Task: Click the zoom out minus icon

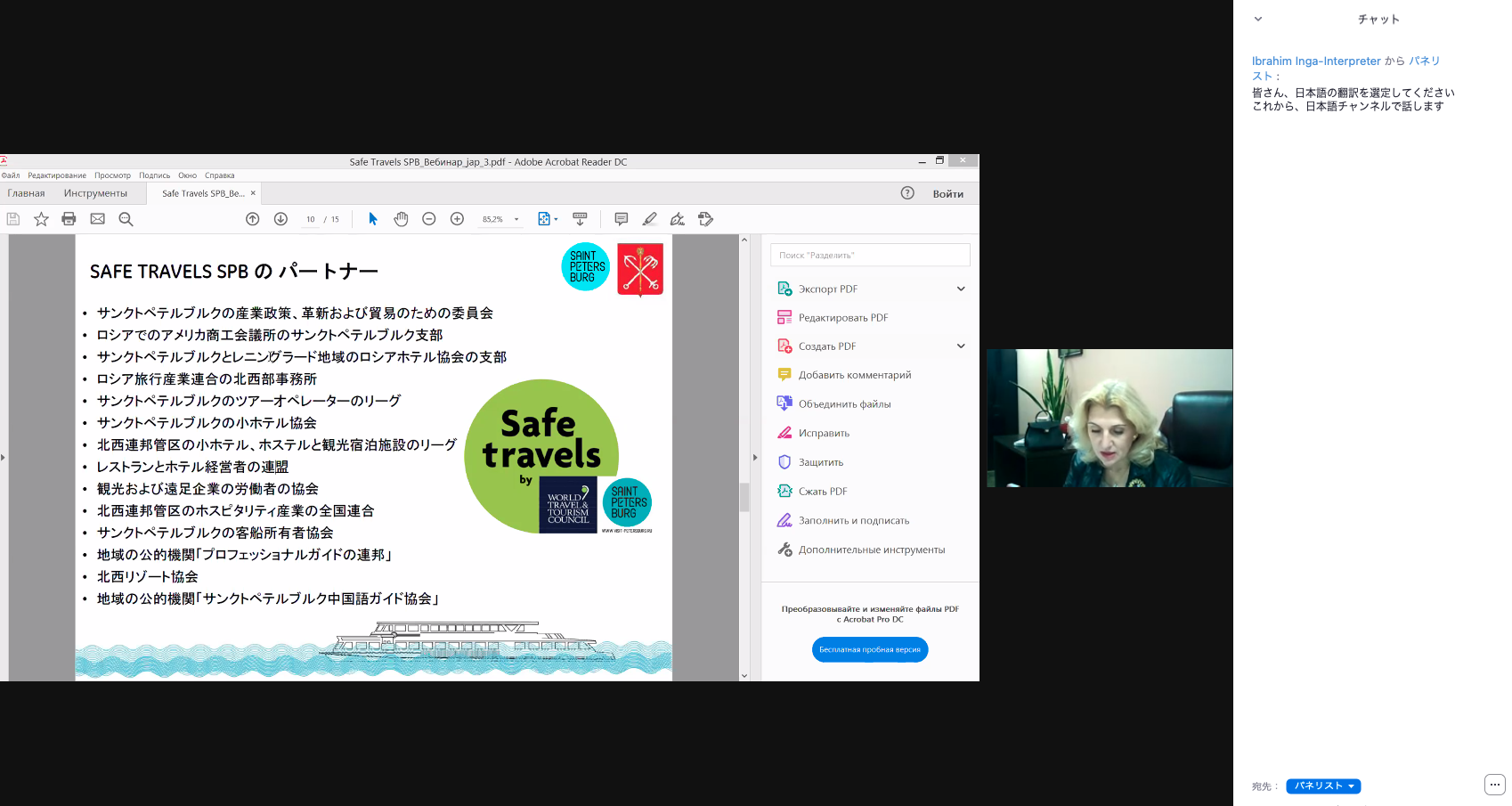Action: coord(429,219)
